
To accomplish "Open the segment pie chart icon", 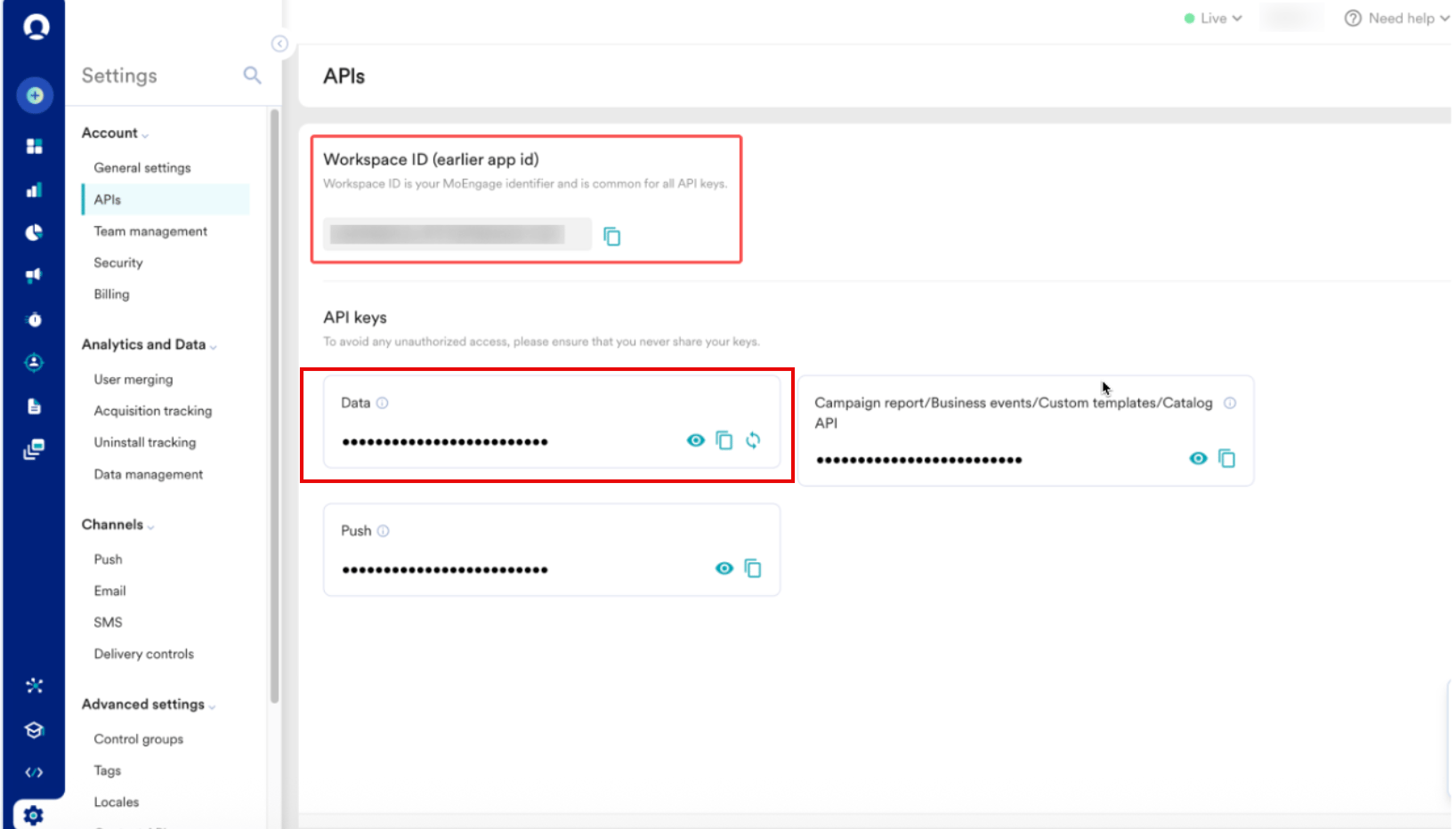I will click(35, 232).
